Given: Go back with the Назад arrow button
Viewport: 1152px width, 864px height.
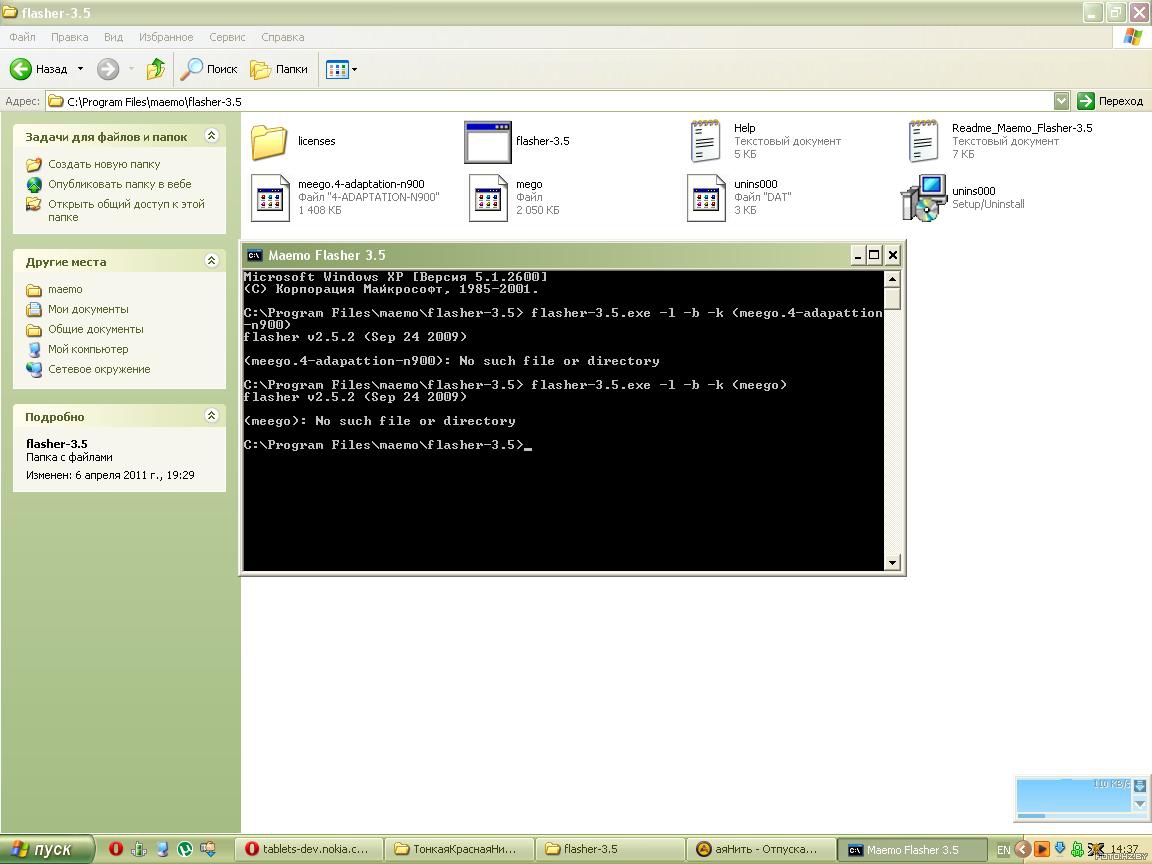Looking at the screenshot, I should tap(38, 69).
